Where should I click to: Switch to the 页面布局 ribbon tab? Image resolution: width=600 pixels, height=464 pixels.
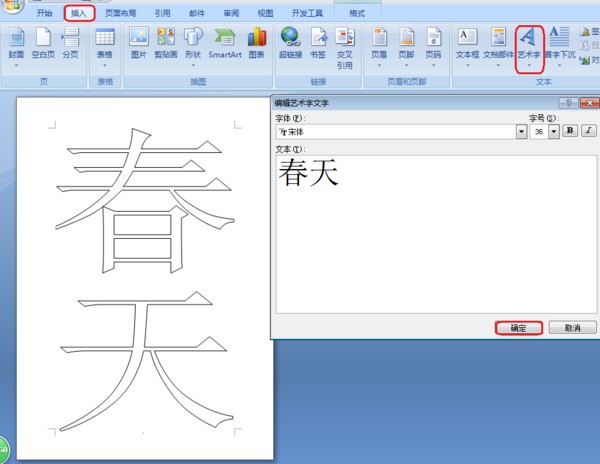click(121, 14)
